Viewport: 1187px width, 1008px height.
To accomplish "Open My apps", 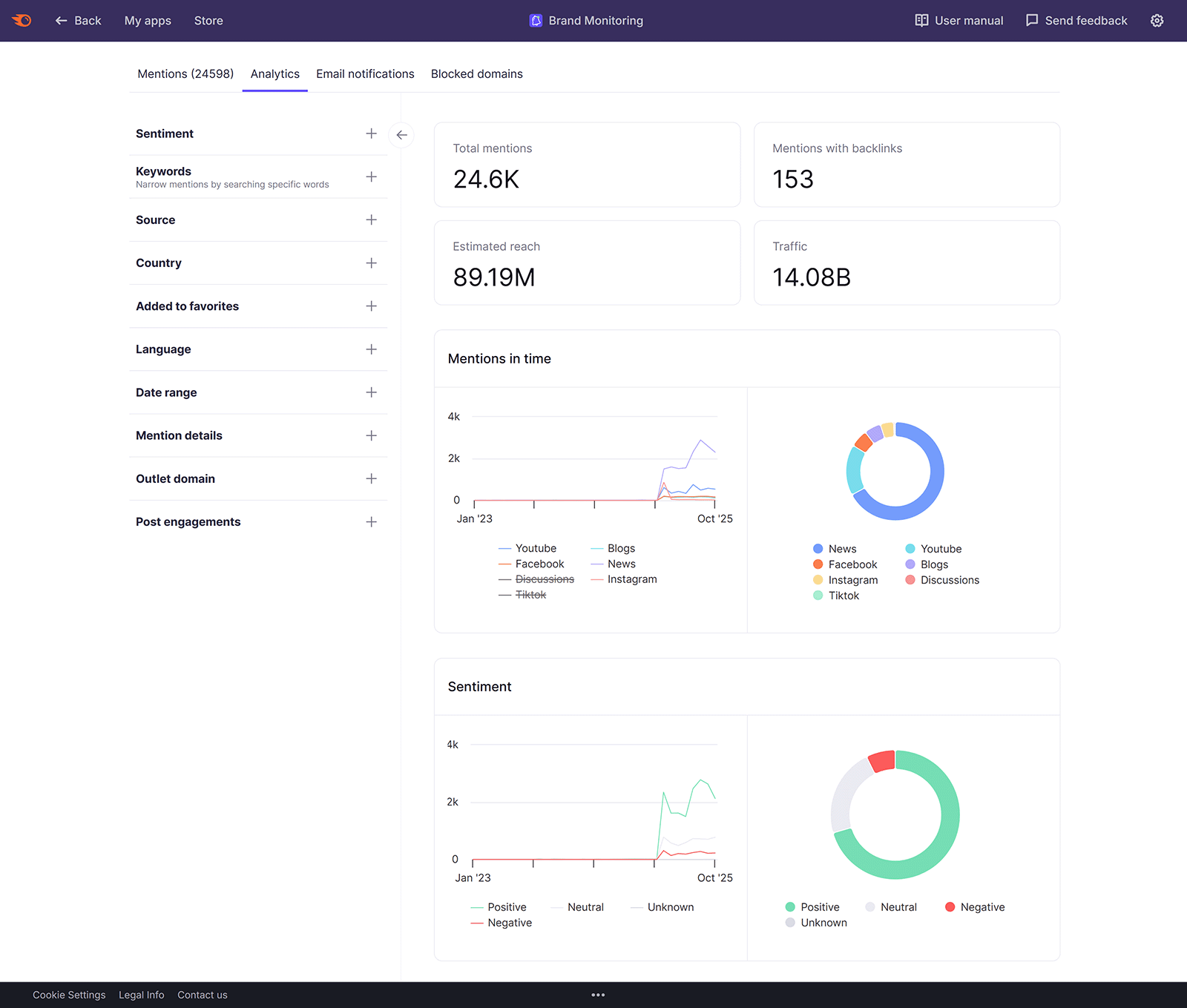I will (148, 20).
